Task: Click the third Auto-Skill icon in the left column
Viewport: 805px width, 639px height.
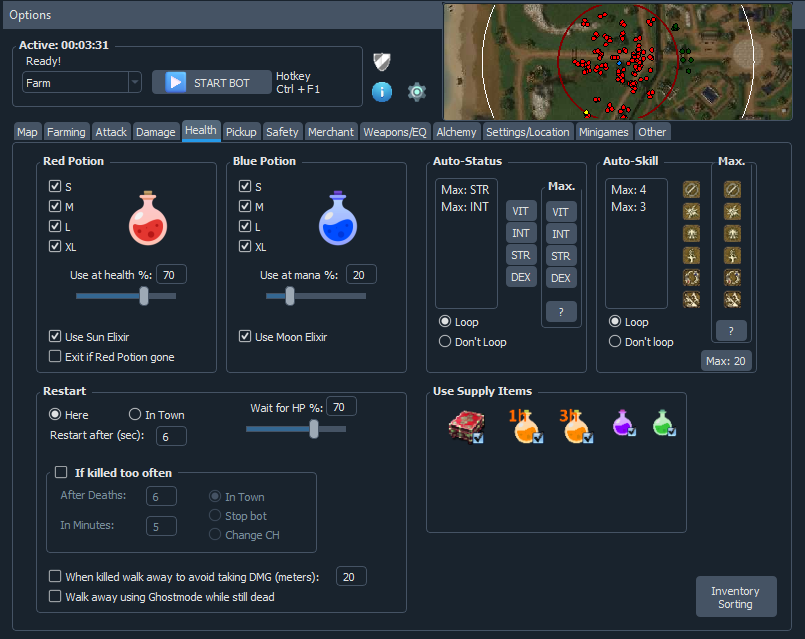Action: (x=692, y=234)
